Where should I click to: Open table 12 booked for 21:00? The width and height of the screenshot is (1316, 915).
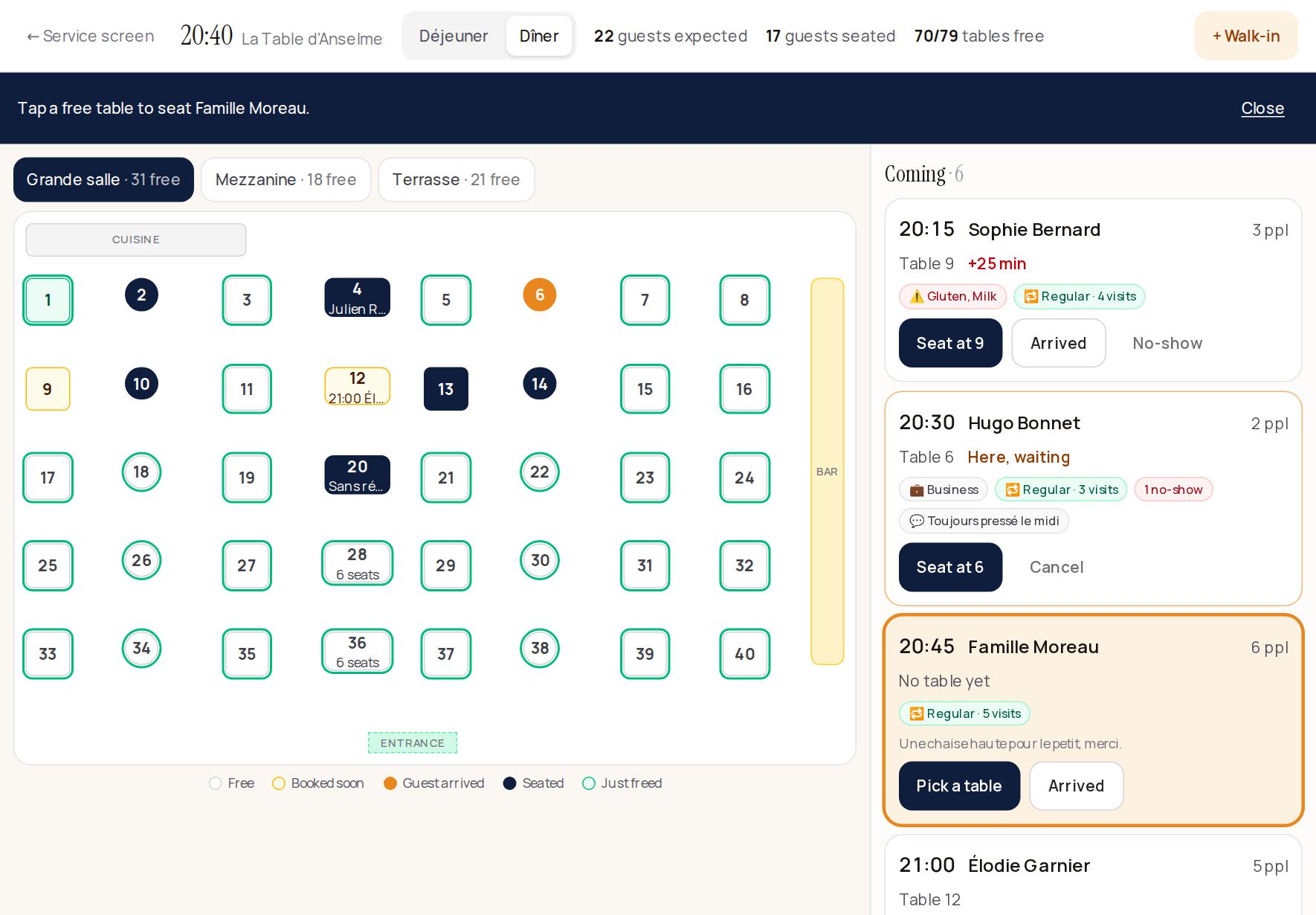tap(357, 387)
